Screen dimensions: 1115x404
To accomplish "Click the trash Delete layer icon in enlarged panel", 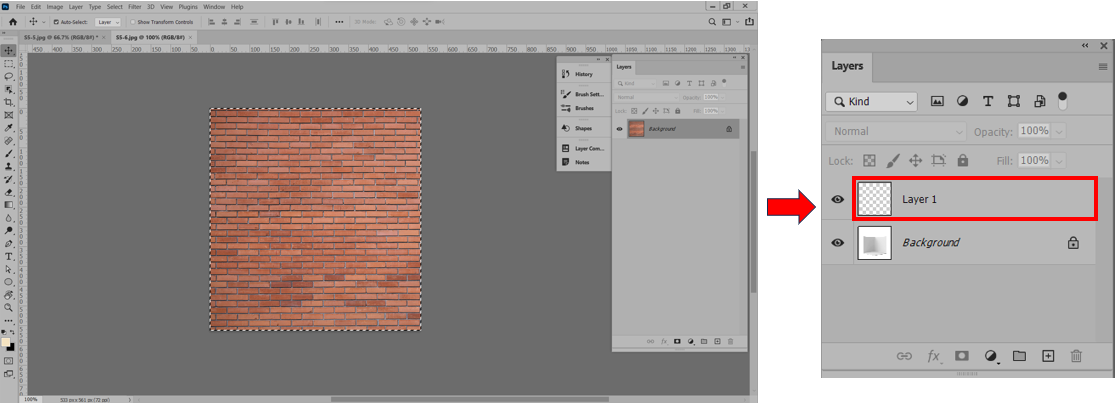I will point(1077,356).
